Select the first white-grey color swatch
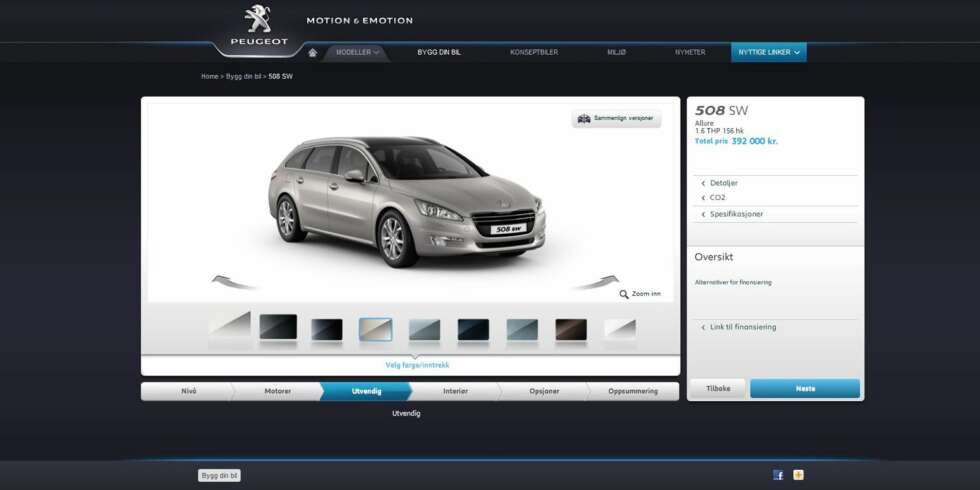This screenshot has width=980, height=490. click(230, 324)
